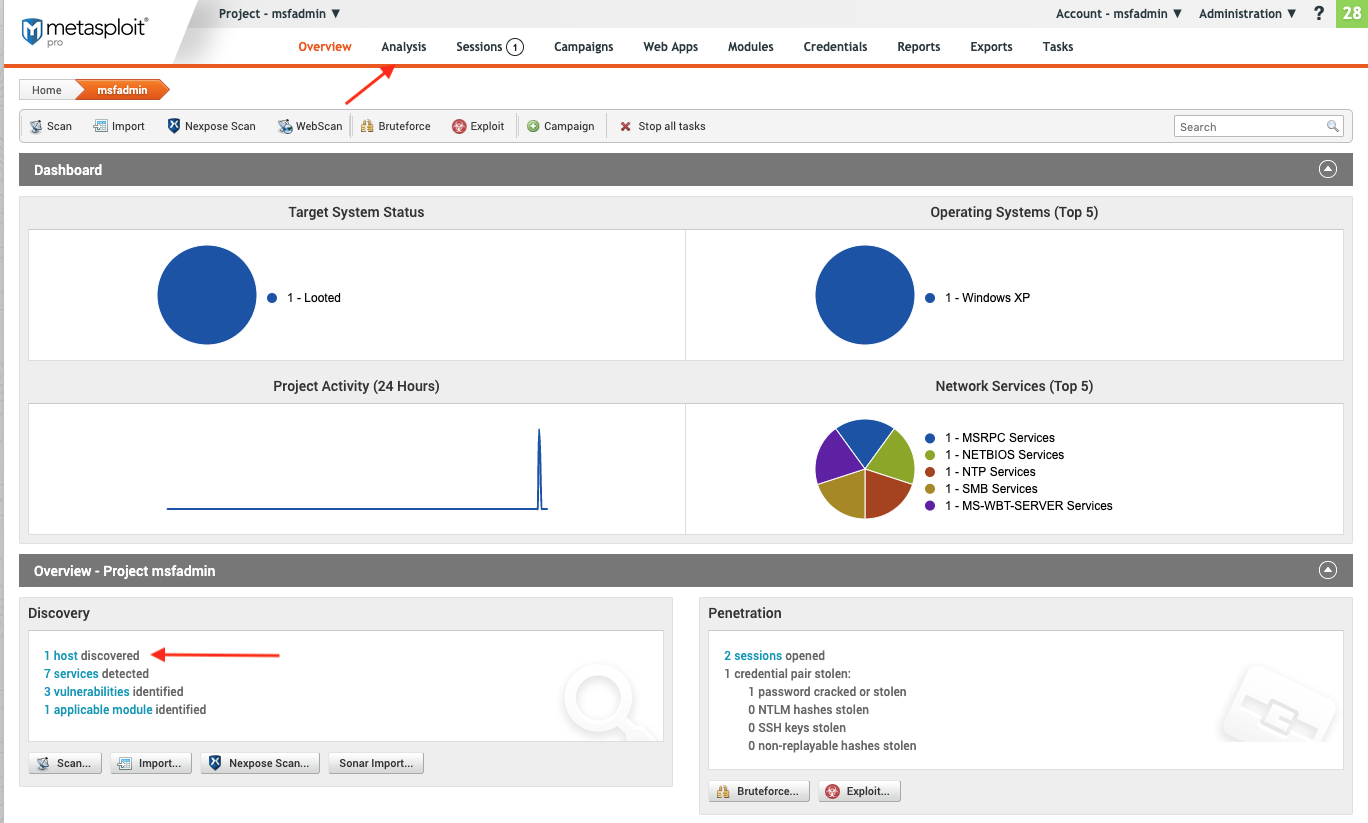This screenshot has width=1368, height=823.
Task: Click the SMB Services legend swatch
Action: [930, 489]
